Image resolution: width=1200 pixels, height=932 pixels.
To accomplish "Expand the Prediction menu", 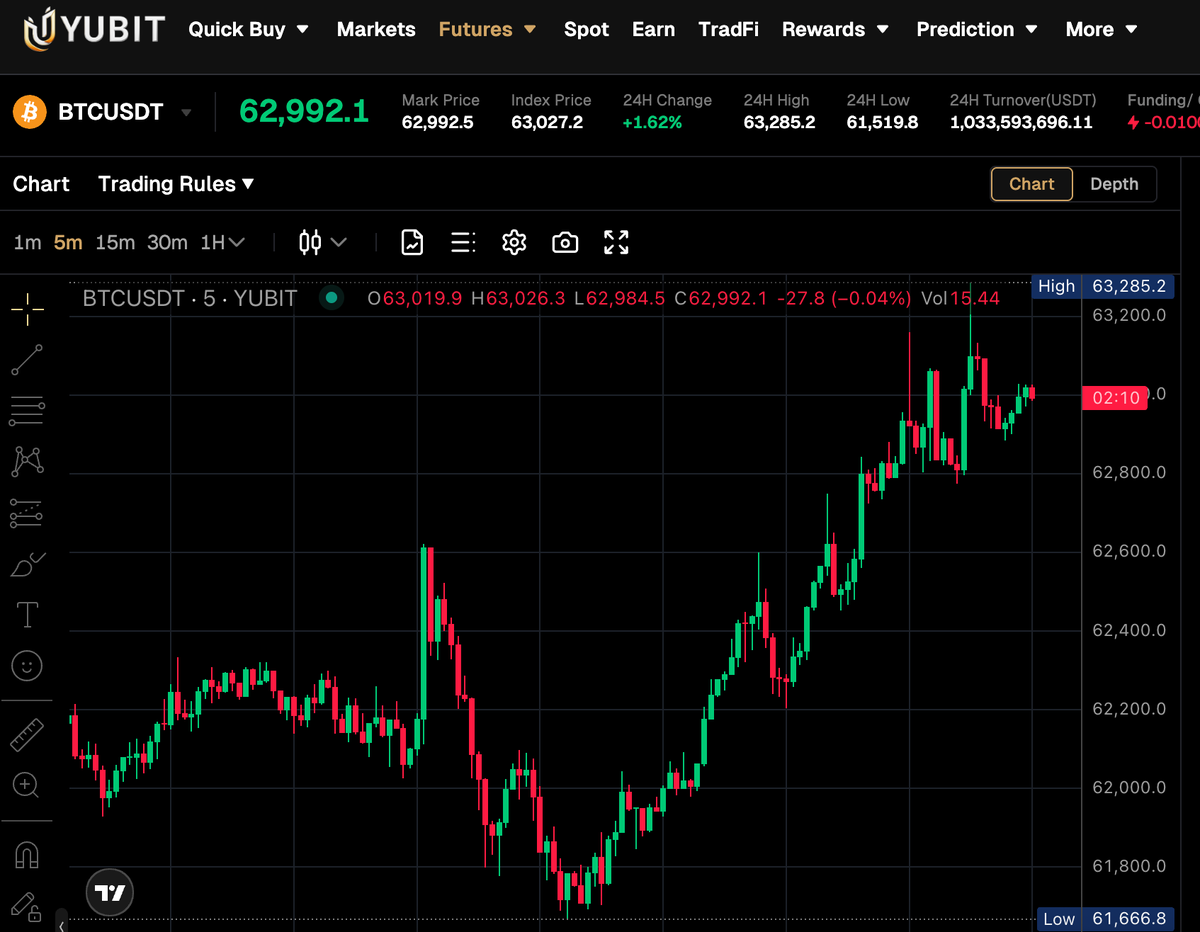I will [x=978, y=29].
